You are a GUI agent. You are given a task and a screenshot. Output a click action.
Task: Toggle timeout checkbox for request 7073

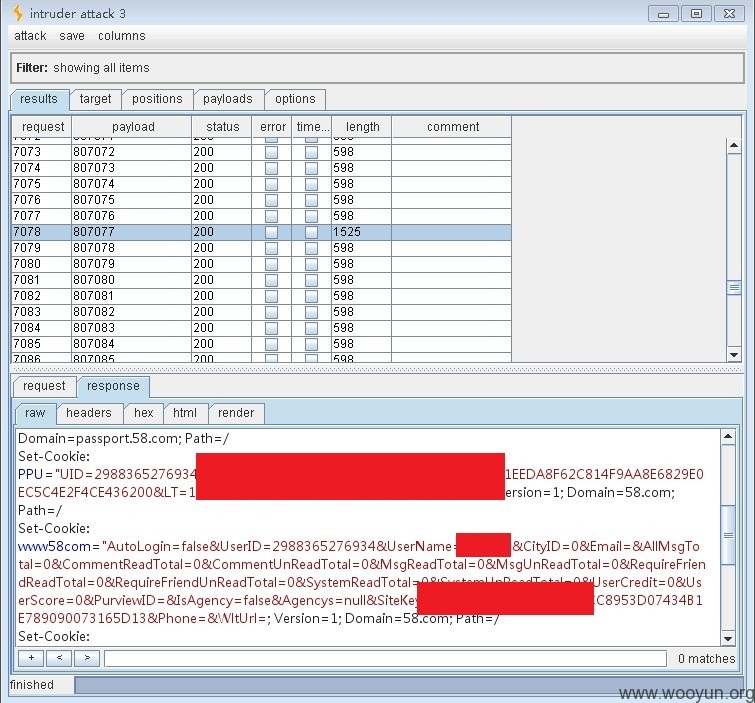click(312, 152)
